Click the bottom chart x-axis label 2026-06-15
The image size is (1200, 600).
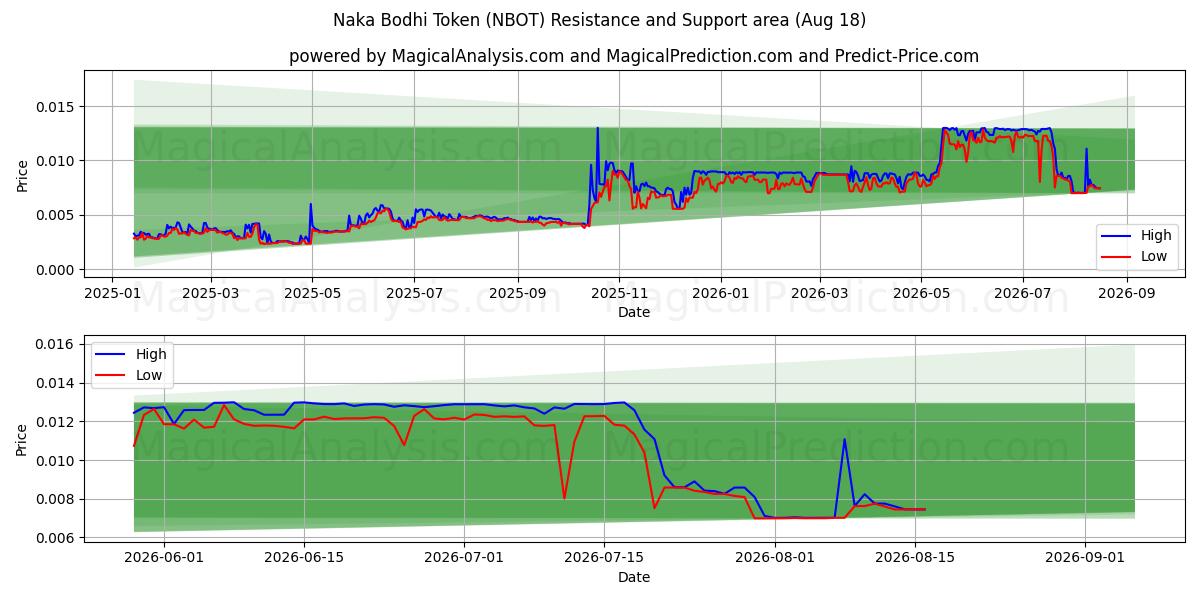pyautogui.click(x=303, y=557)
